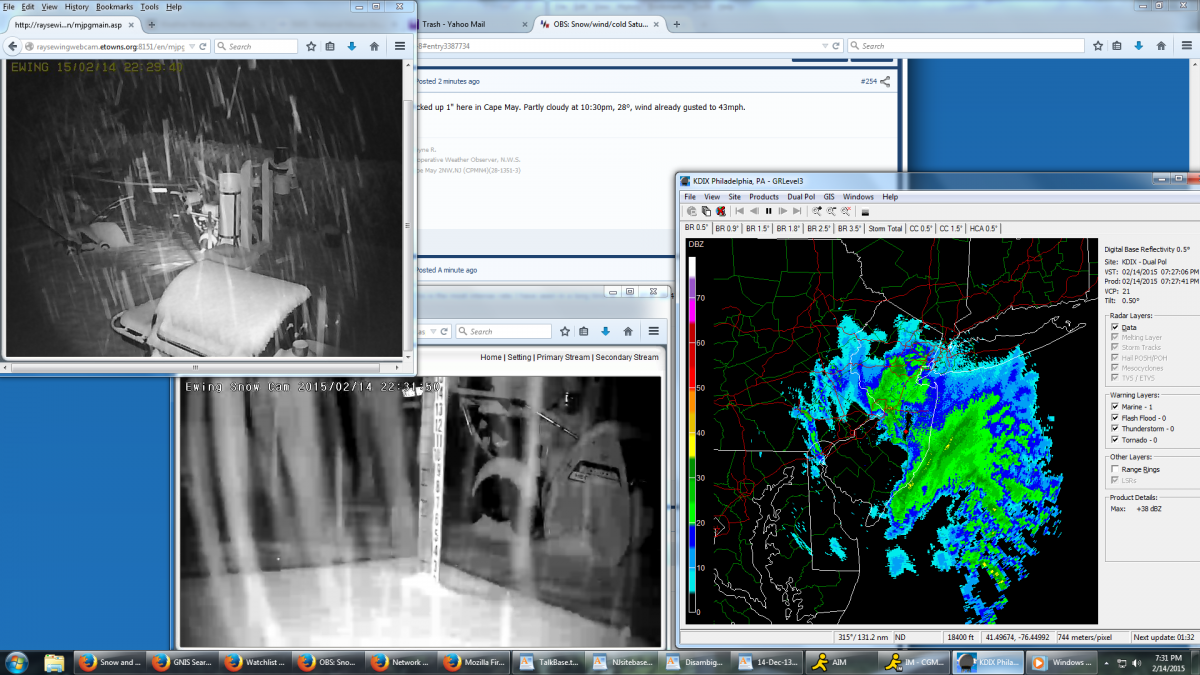Toggle the Data radar layer checkbox

click(1114, 327)
